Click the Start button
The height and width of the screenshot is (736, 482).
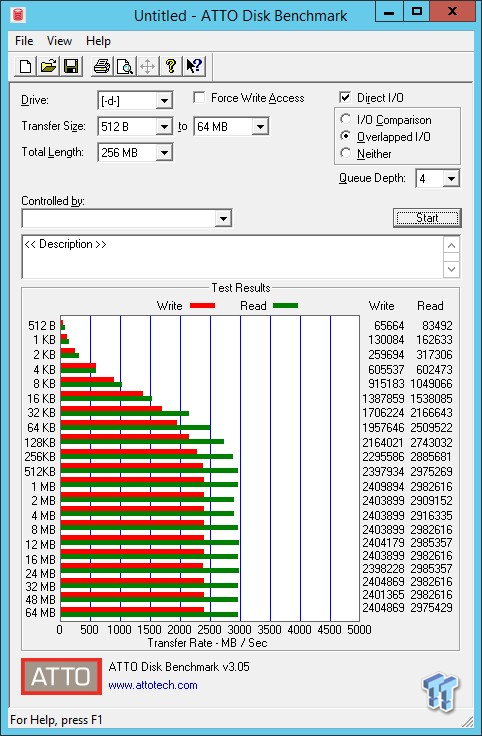[x=427, y=218]
